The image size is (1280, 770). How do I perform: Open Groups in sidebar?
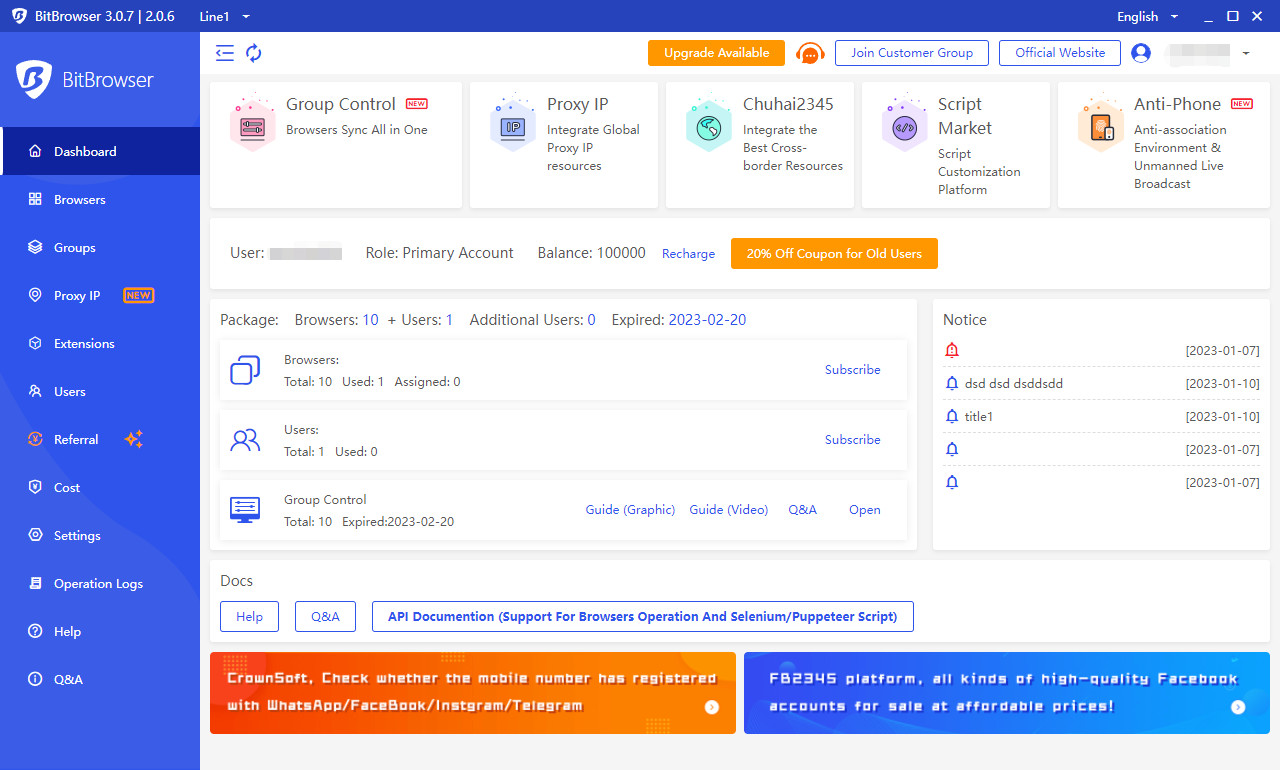point(100,247)
